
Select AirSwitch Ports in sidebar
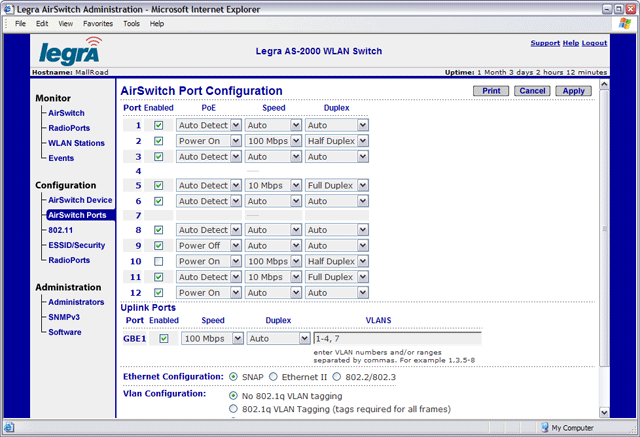point(80,215)
